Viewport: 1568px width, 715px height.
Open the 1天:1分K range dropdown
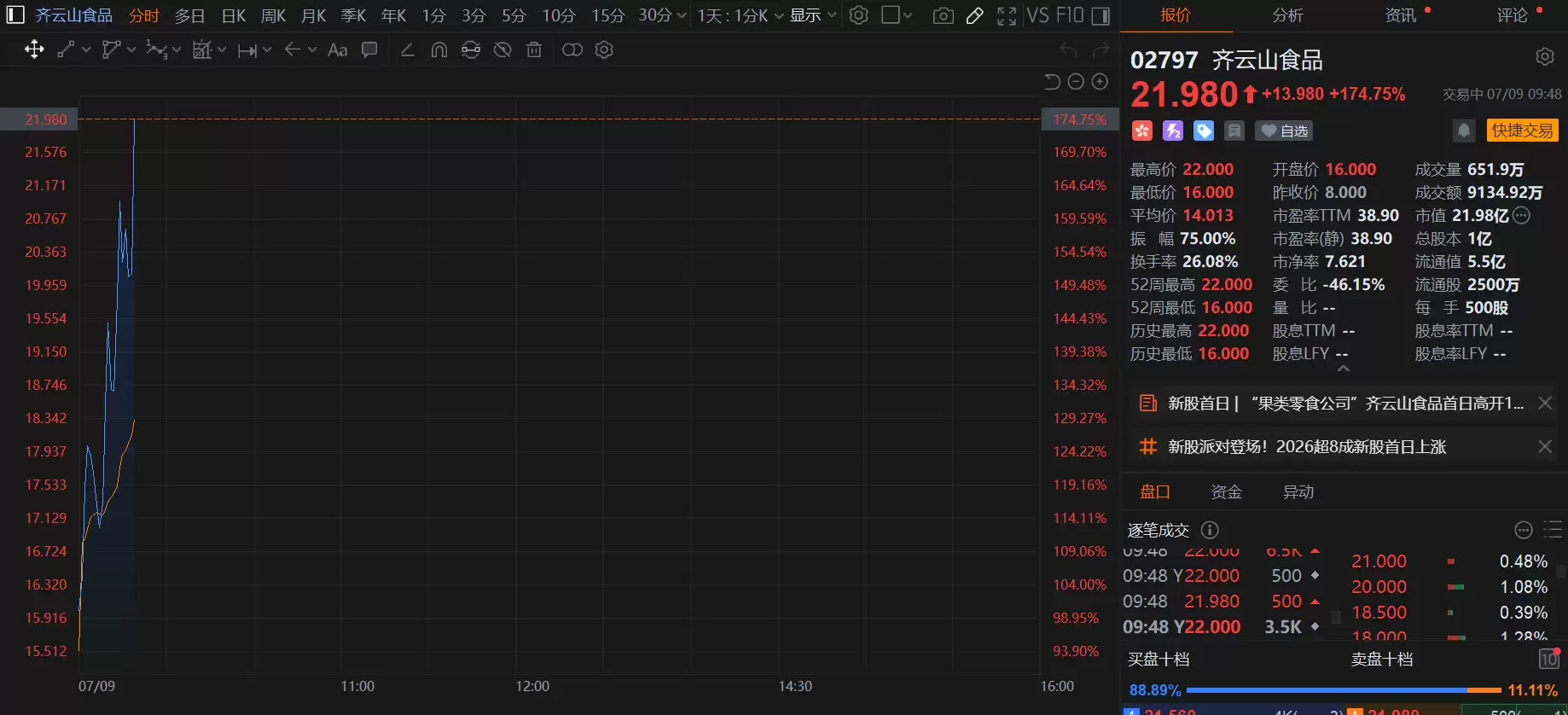pyautogui.click(x=740, y=15)
